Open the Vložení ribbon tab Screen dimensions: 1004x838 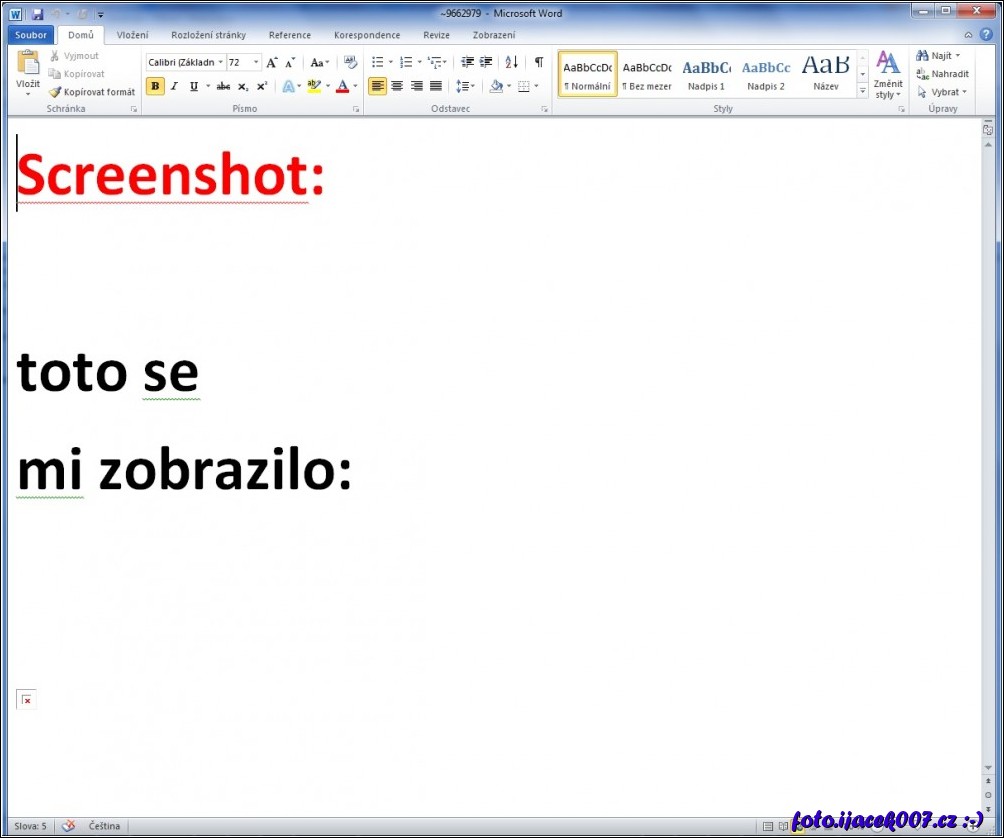132,35
